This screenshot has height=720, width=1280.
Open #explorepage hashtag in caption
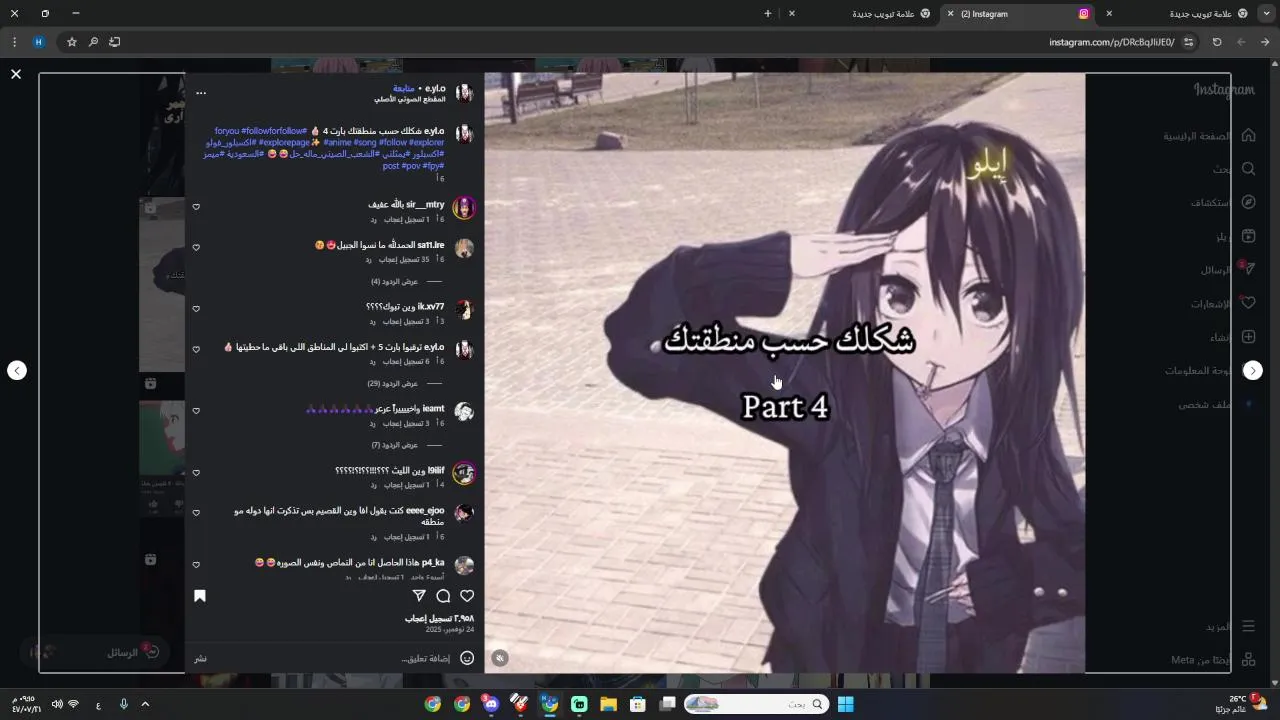click(284, 143)
